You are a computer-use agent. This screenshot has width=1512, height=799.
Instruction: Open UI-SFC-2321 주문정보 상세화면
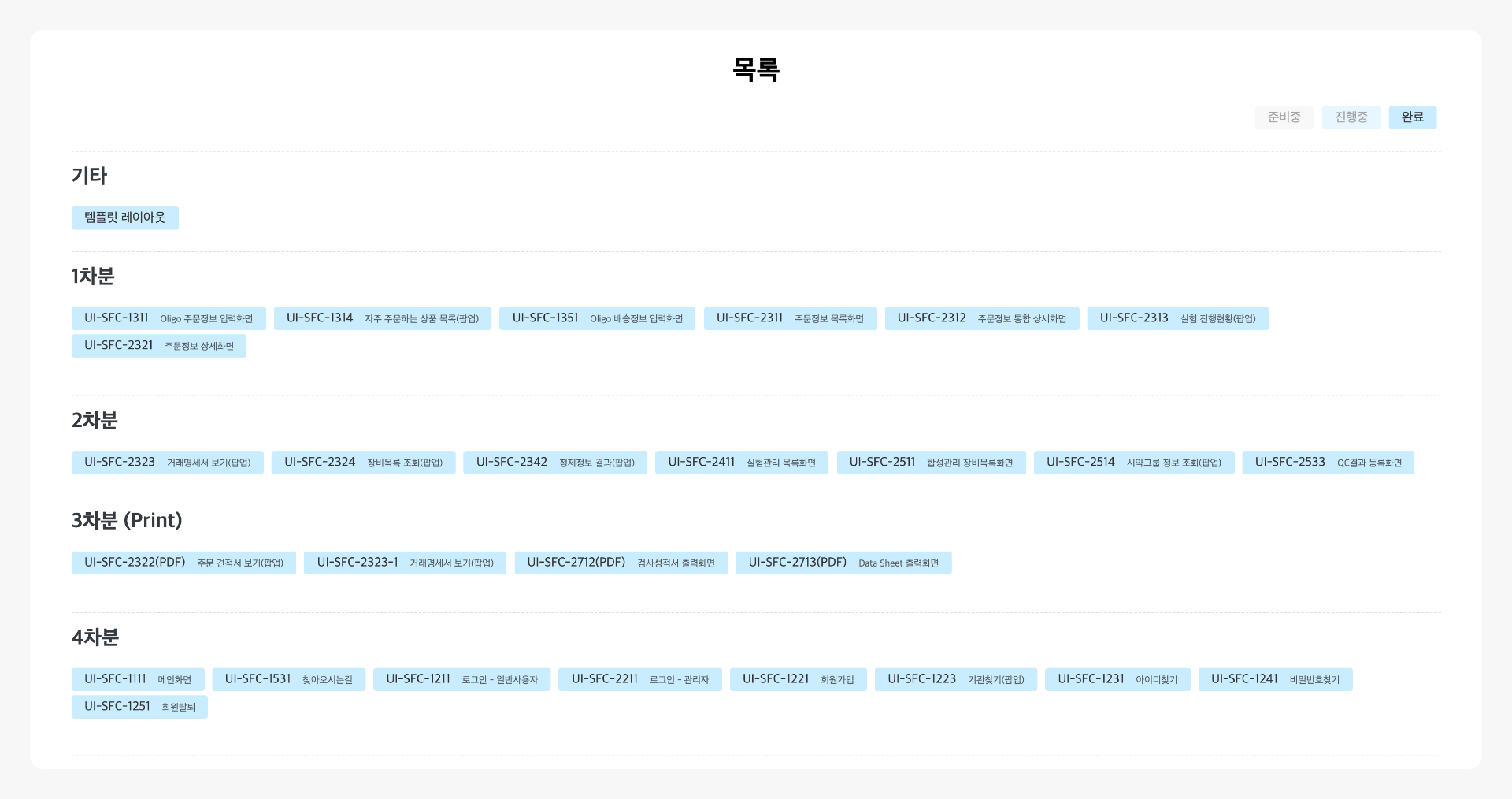pos(159,345)
